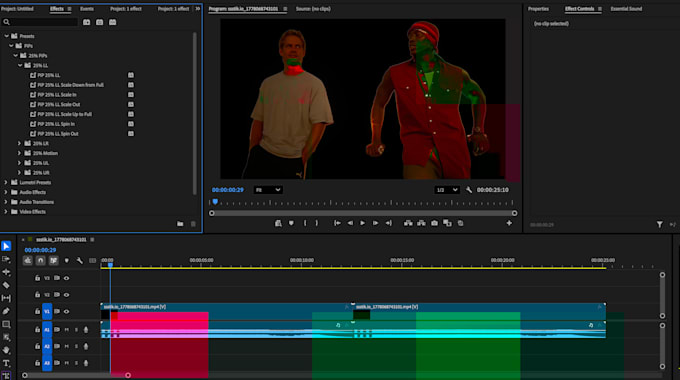This screenshot has width=680, height=380.
Task: Click Play in Program monitor
Action: pyautogui.click(x=363, y=223)
